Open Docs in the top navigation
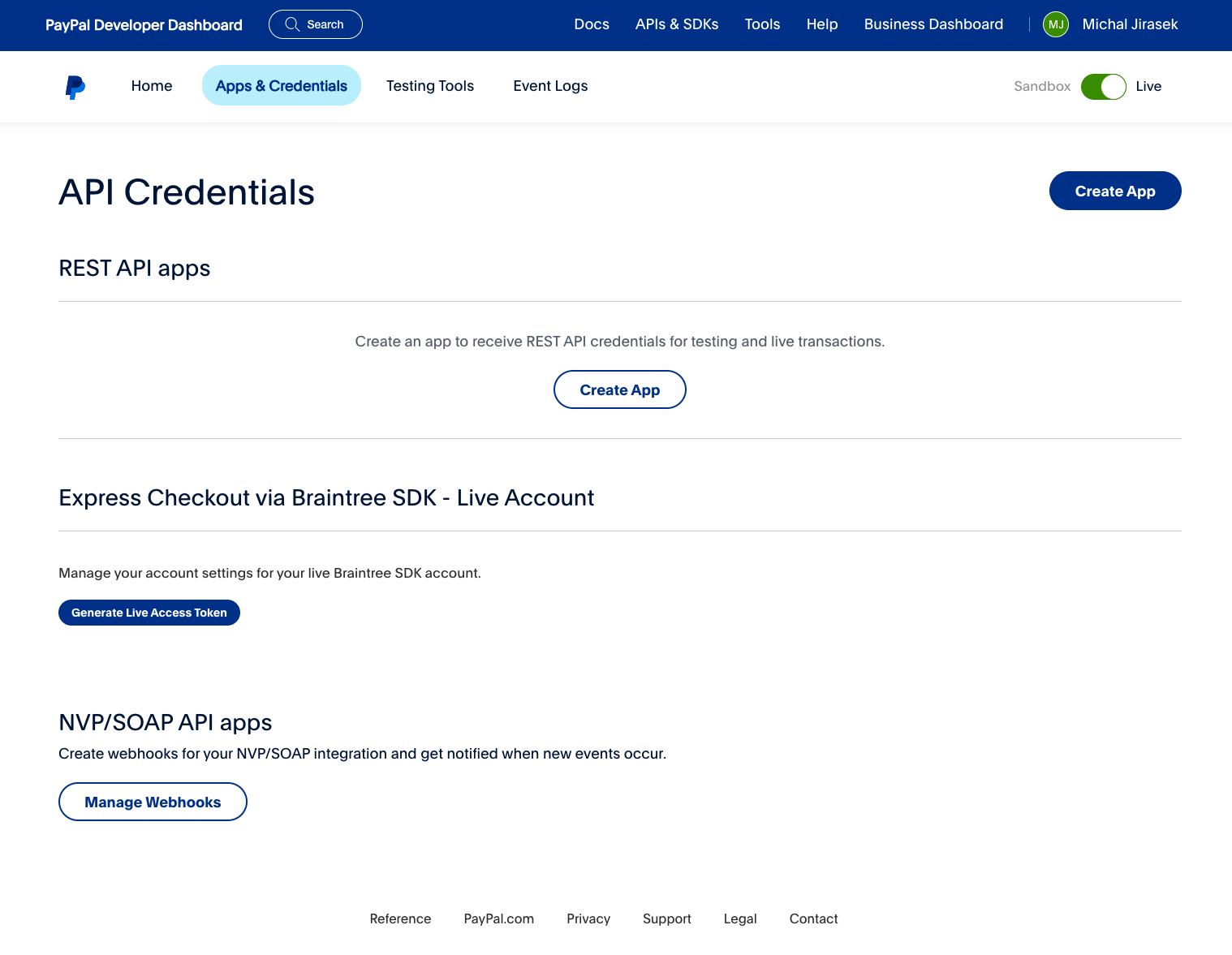 pyautogui.click(x=591, y=24)
